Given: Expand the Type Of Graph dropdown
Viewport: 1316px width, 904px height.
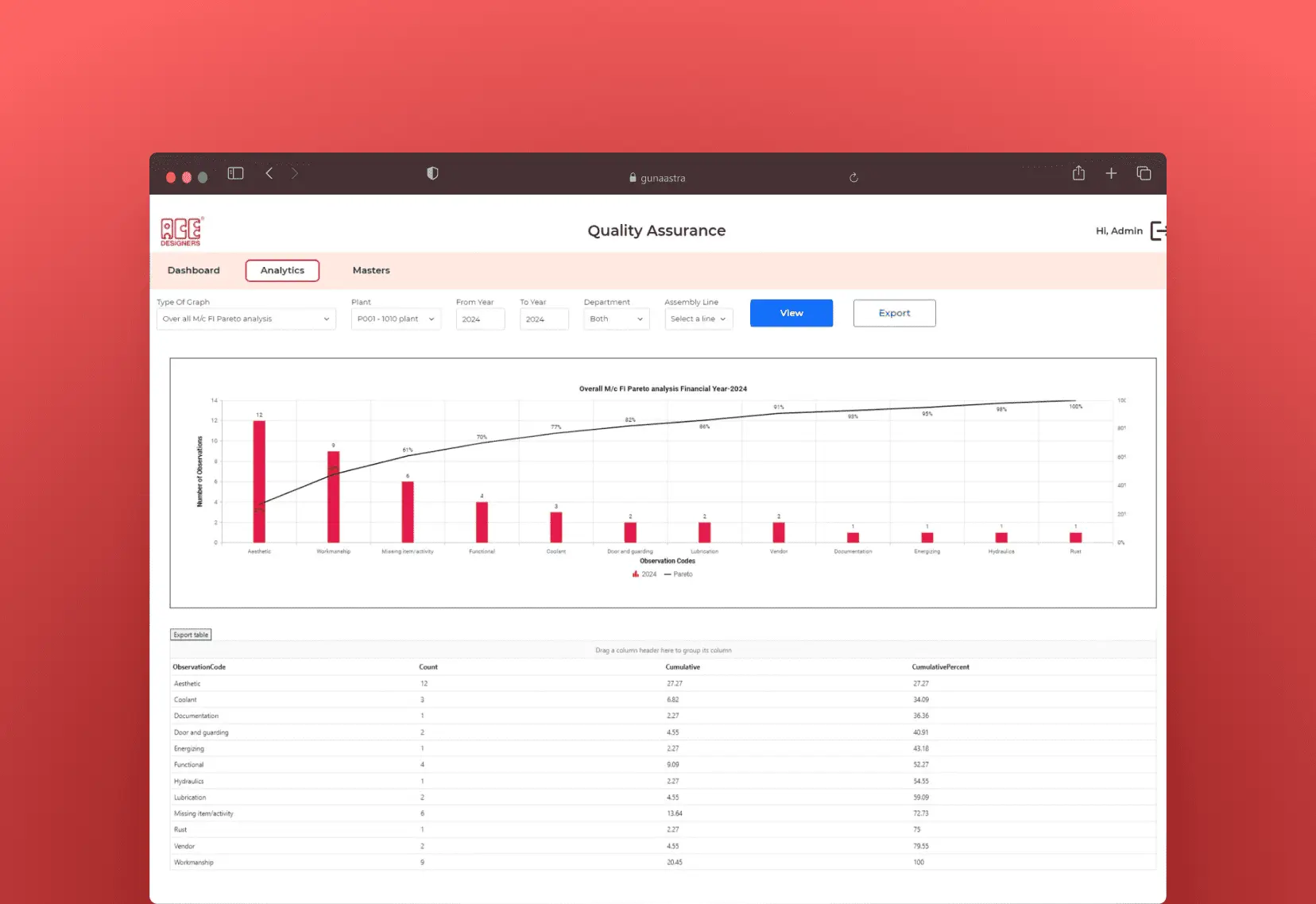Looking at the screenshot, I should pos(246,319).
